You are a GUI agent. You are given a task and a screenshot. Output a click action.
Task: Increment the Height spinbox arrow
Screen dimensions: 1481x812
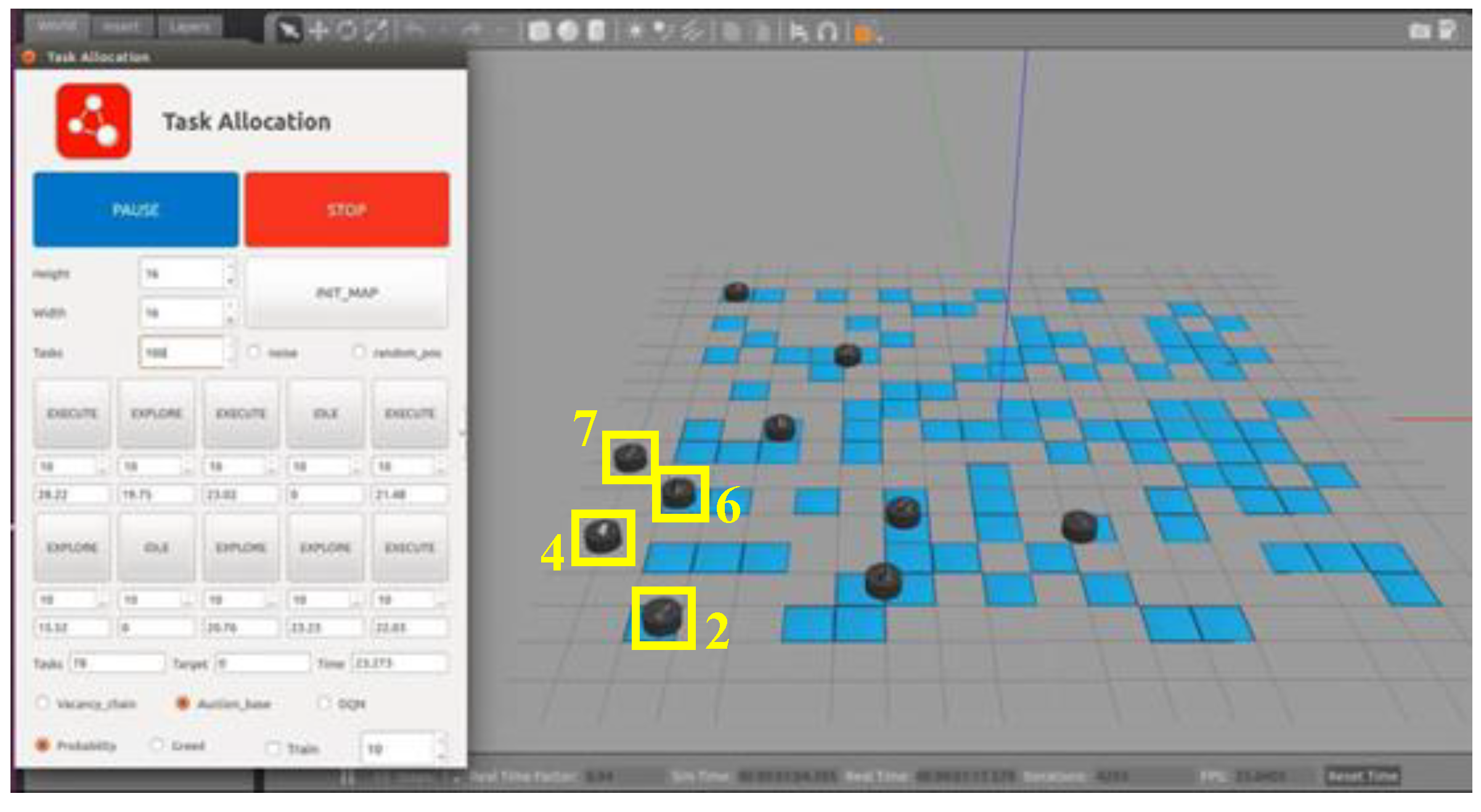tap(230, 267)
